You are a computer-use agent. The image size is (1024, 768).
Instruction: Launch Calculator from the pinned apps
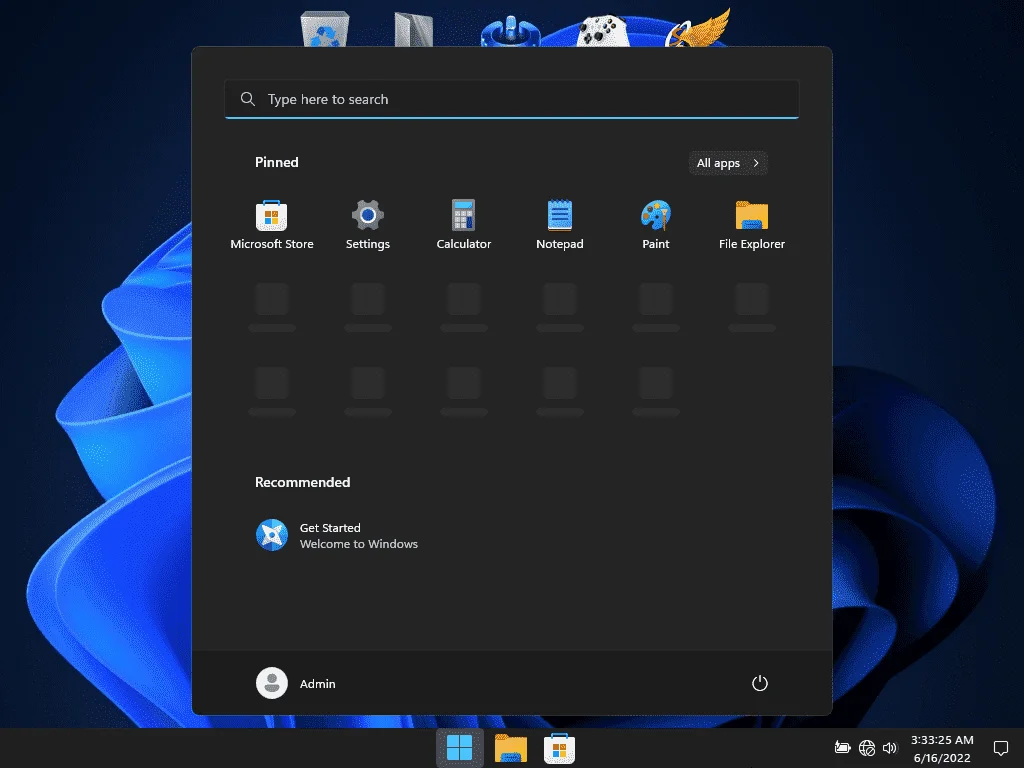tap(464, 225)
